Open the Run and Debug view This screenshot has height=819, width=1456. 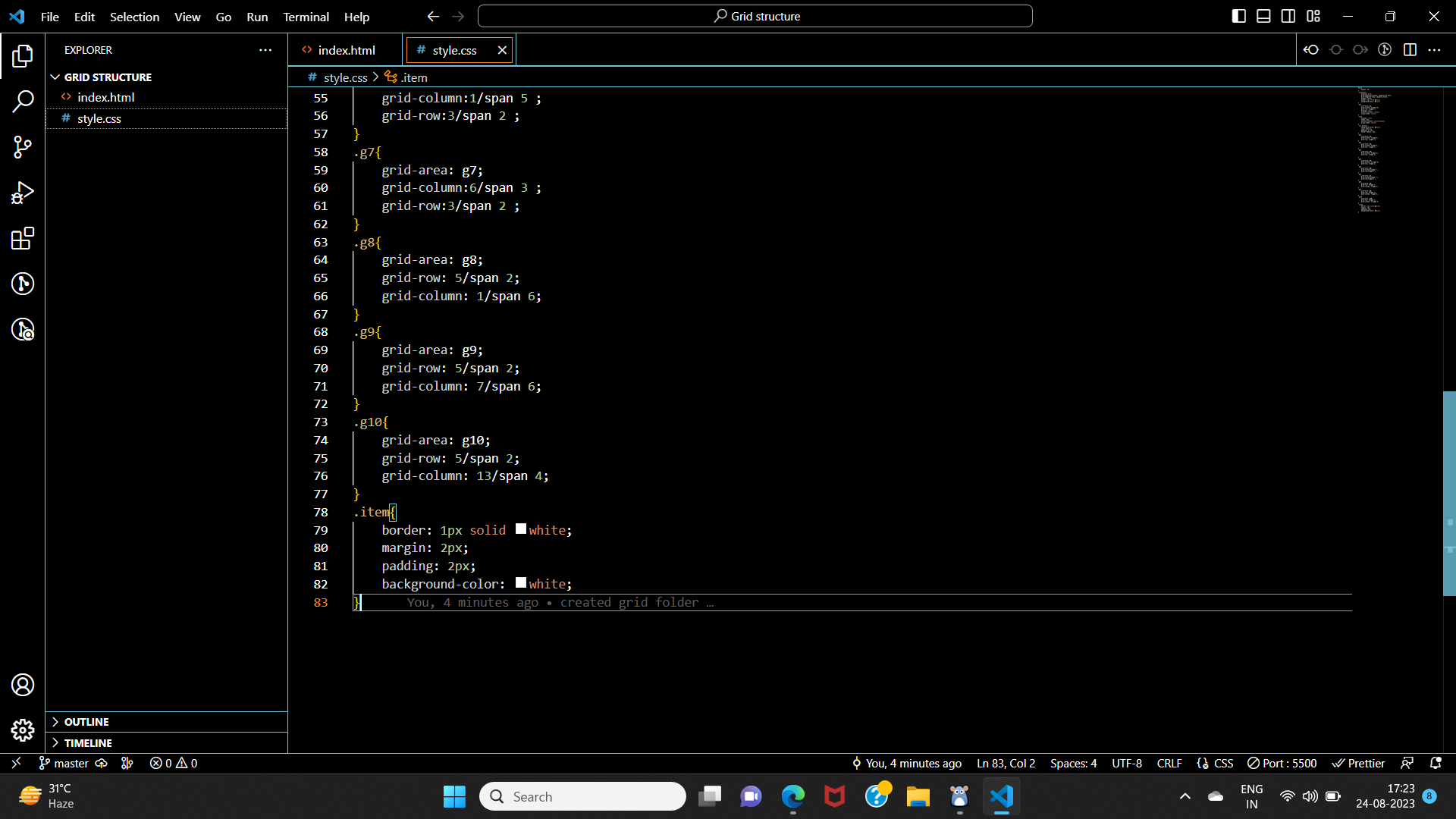coord(23,193)
